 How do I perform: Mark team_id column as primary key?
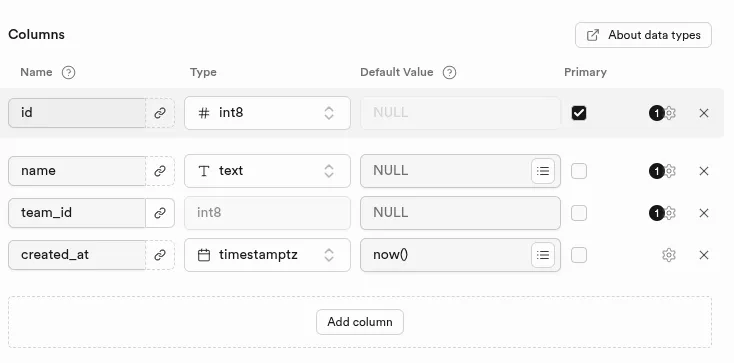point(579,213)
